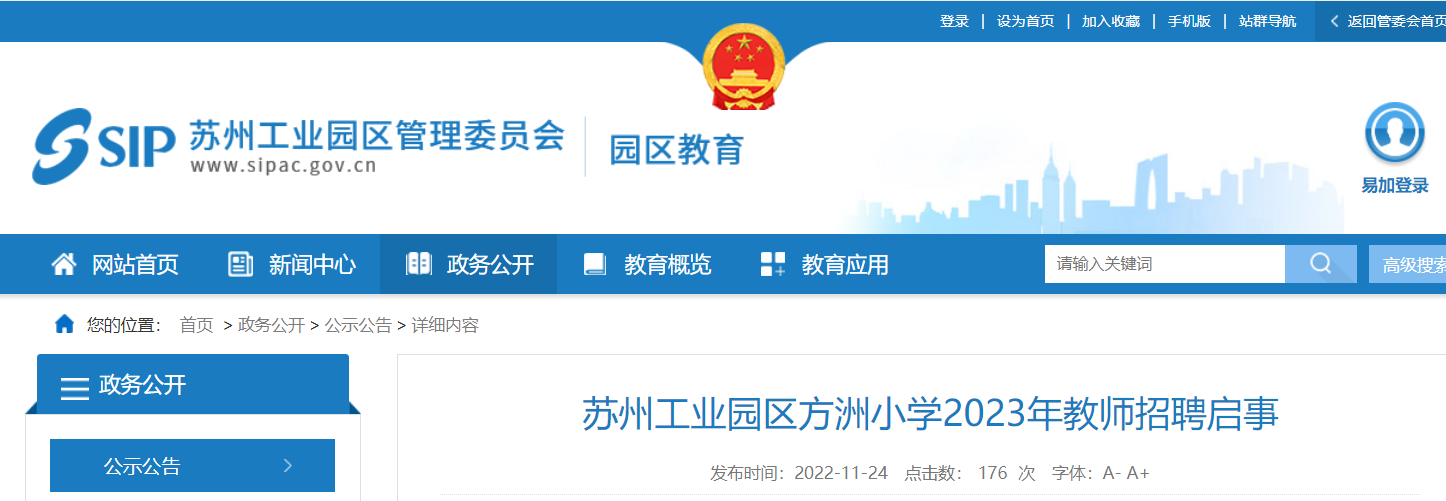Click the back arrow for 返回管委会首页
The image size is (1446, 501).
pyautogui.click(x=1334, y=21)
